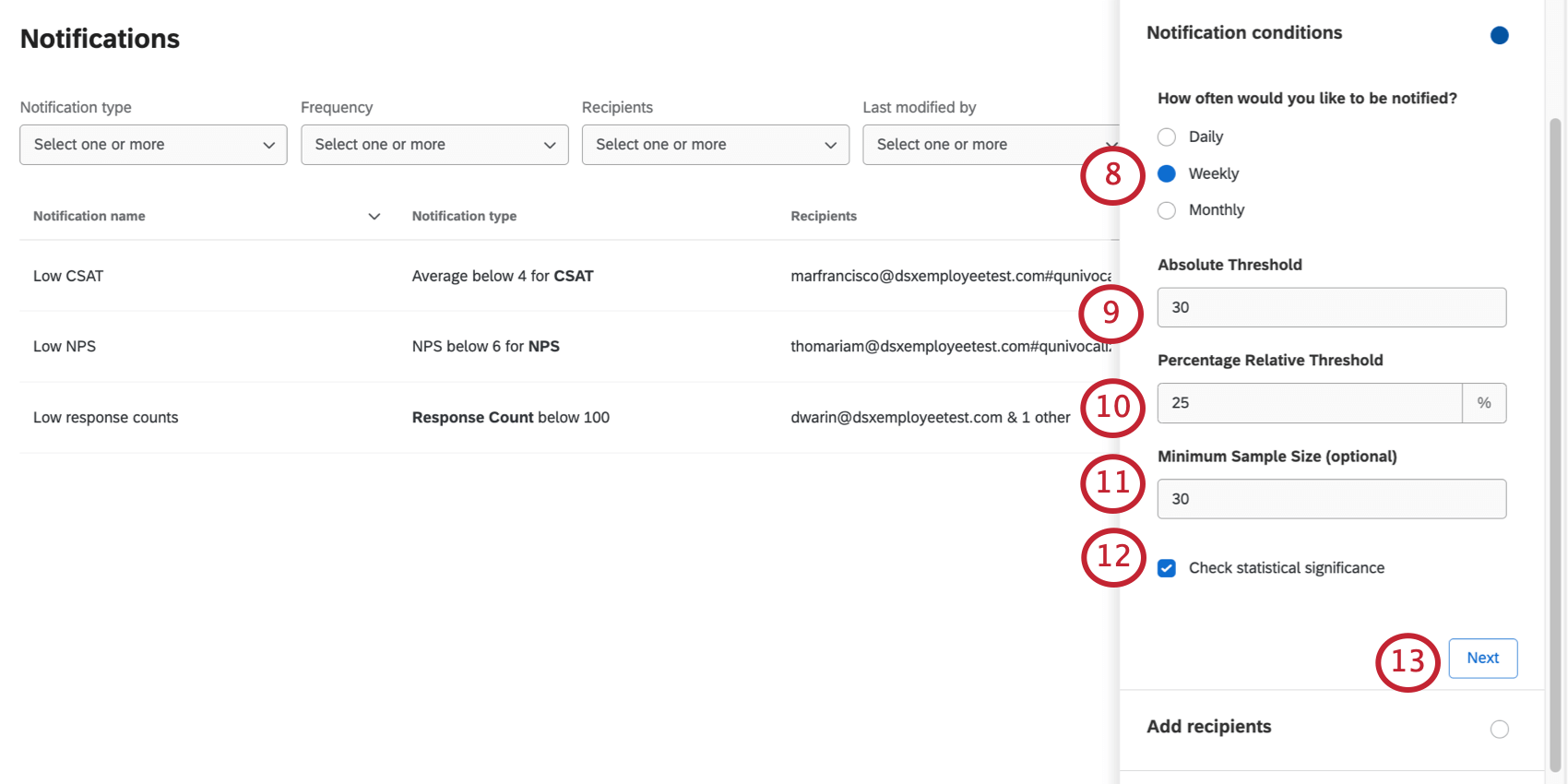Click the panel's vertical scrollbar

(x=1555, y=443)
